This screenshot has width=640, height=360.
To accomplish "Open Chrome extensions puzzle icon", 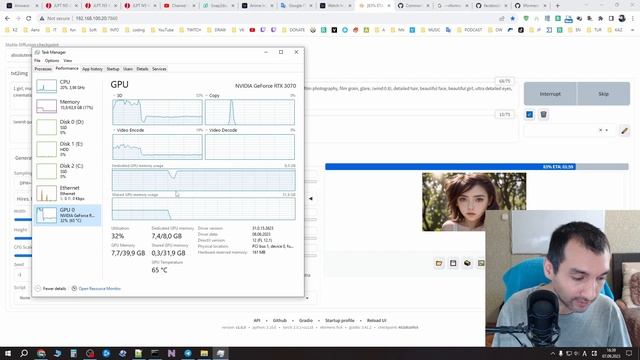I will coord(600,18).
